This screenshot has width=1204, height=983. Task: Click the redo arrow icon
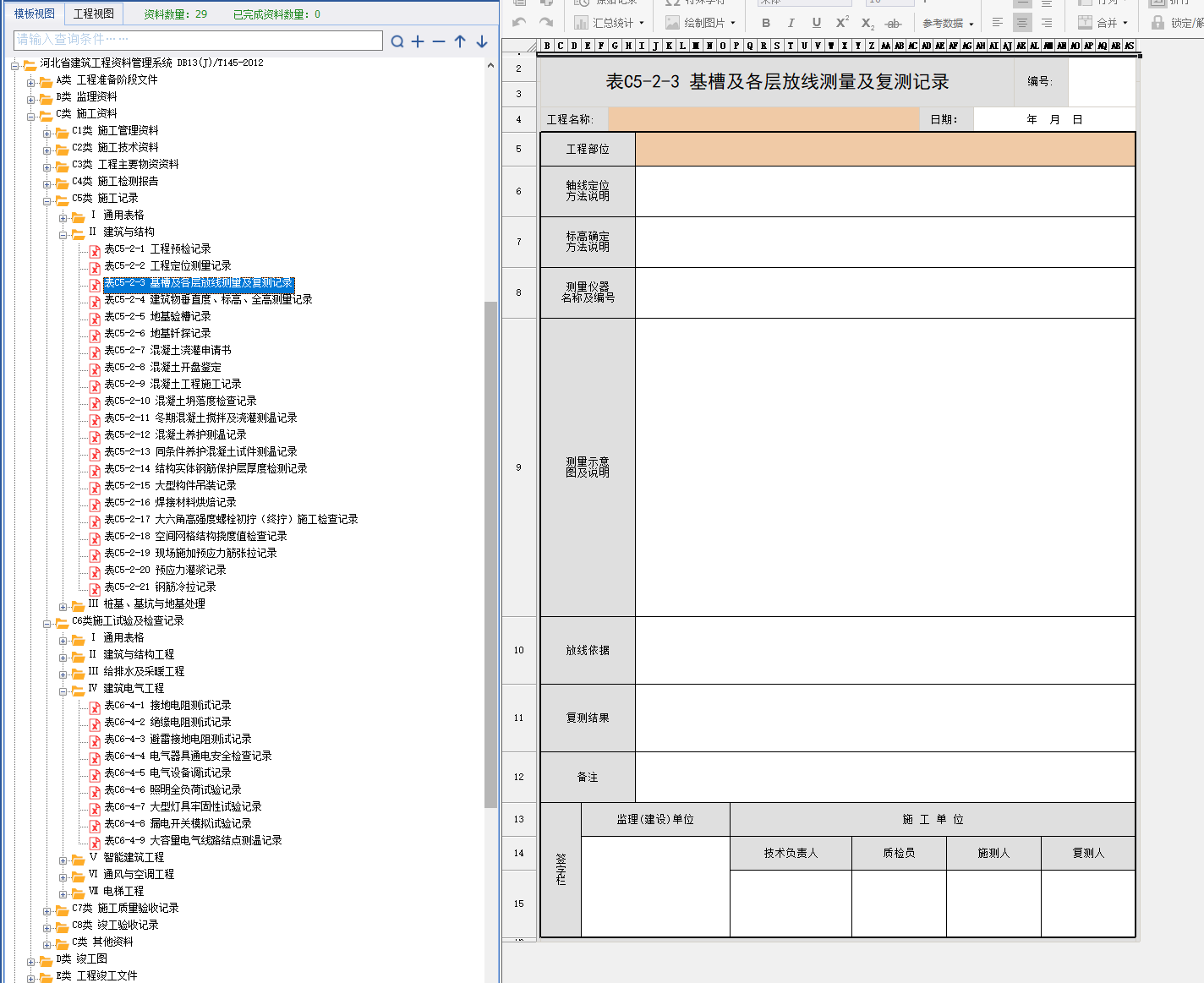pos(546,23)
